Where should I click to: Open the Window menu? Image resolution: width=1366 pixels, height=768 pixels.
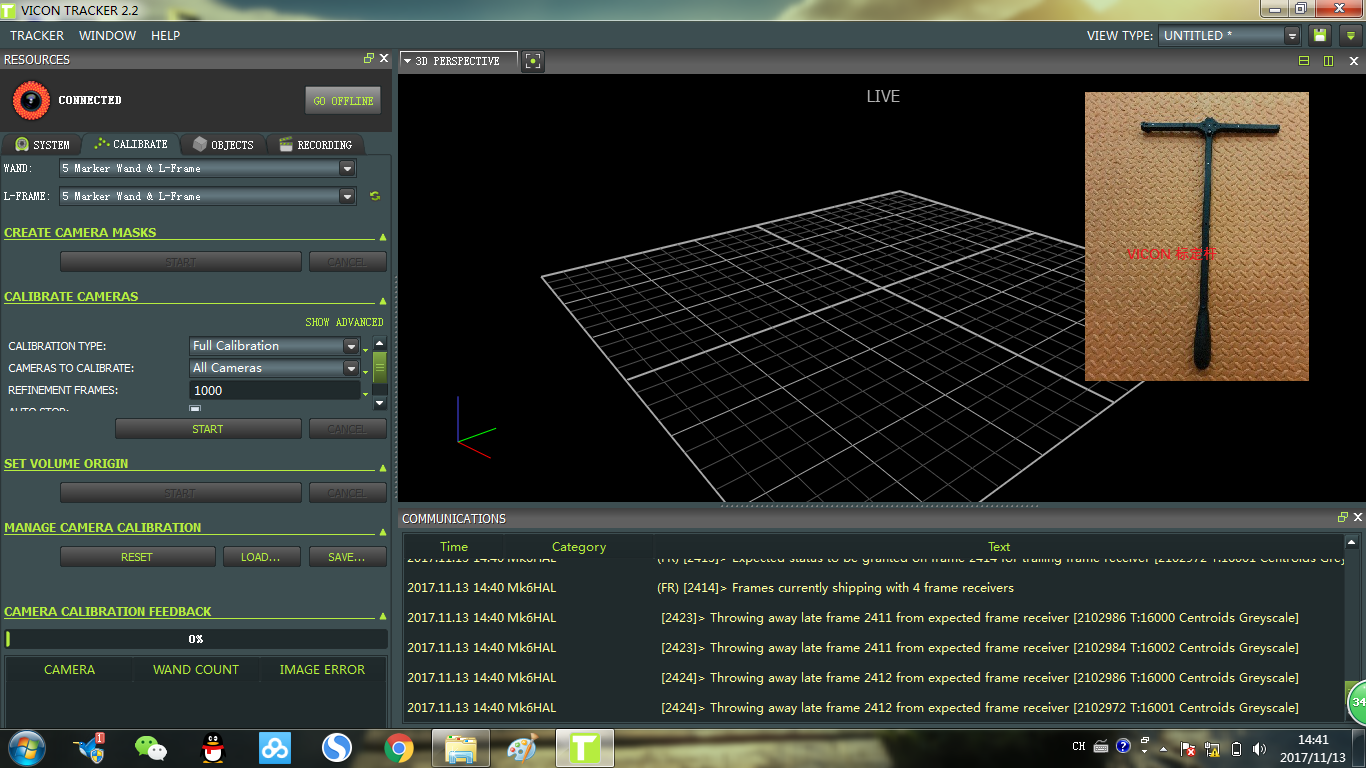pos(107,36)
